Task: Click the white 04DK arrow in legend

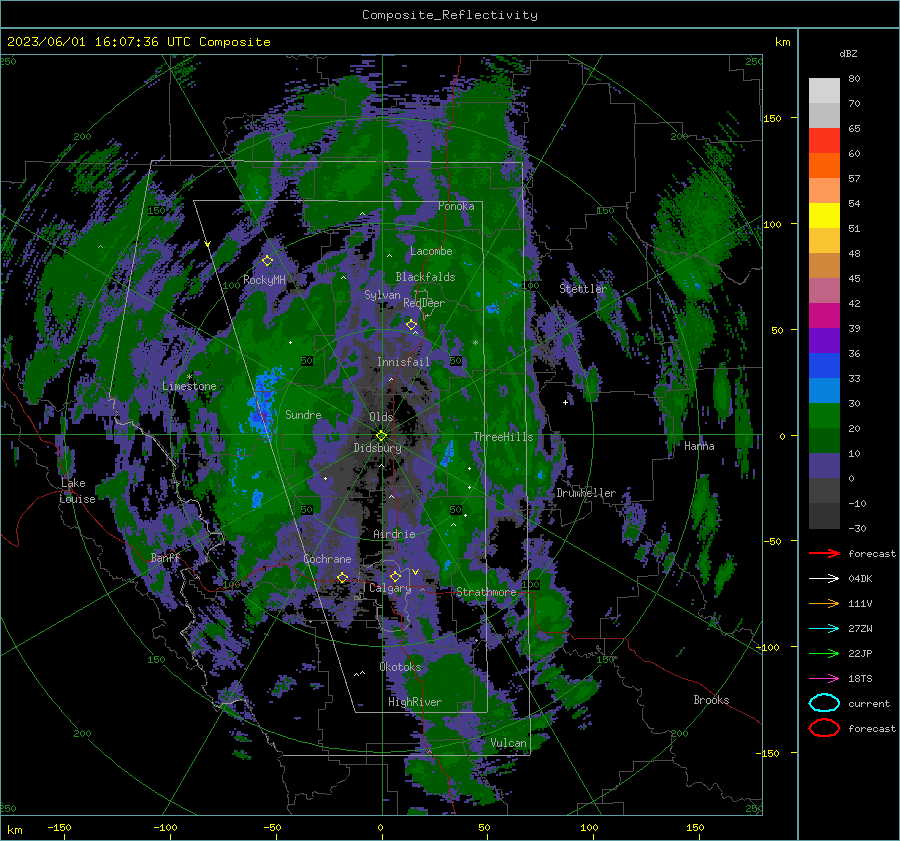Action: (824, 579)
